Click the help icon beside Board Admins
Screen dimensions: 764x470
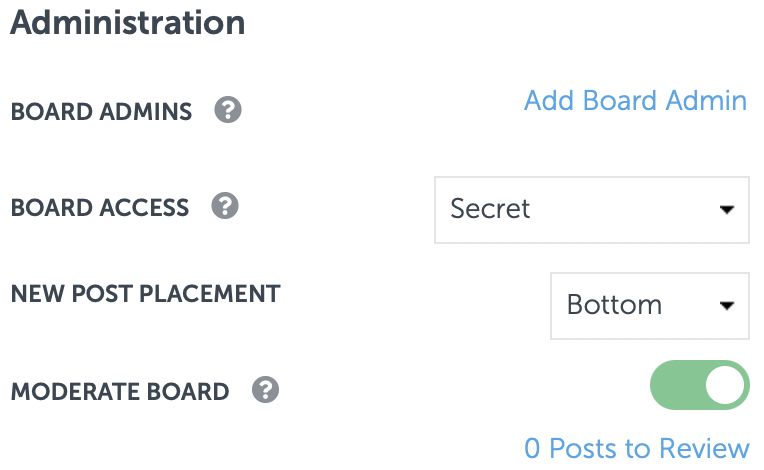228,110
